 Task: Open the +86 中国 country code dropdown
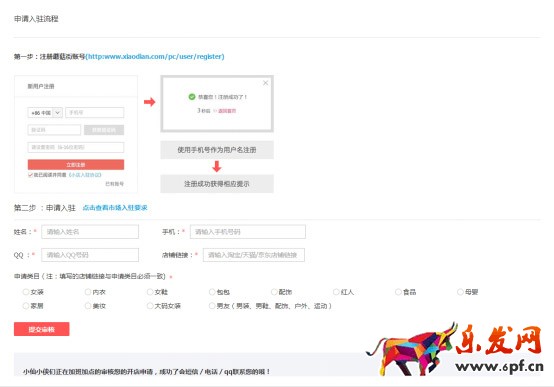click(45, 113)
